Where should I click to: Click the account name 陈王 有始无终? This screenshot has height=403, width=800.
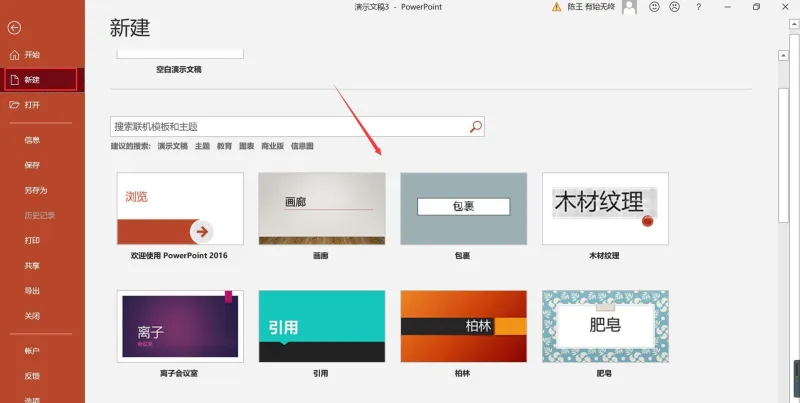(591, 7)
